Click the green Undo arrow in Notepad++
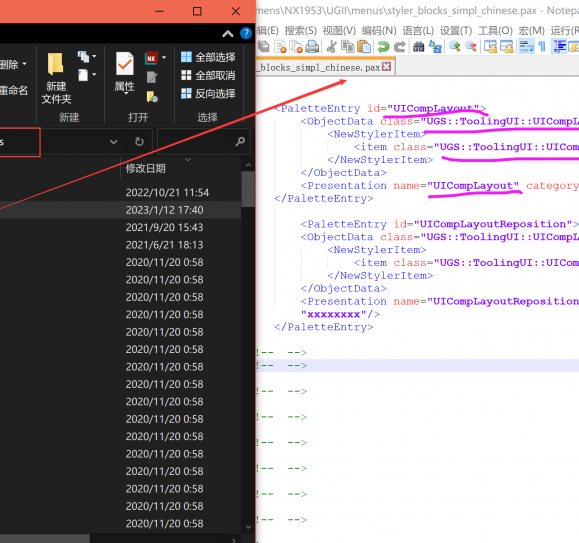Image resolution: width=579 pixels, height=543 pixels. pos(383,47)
